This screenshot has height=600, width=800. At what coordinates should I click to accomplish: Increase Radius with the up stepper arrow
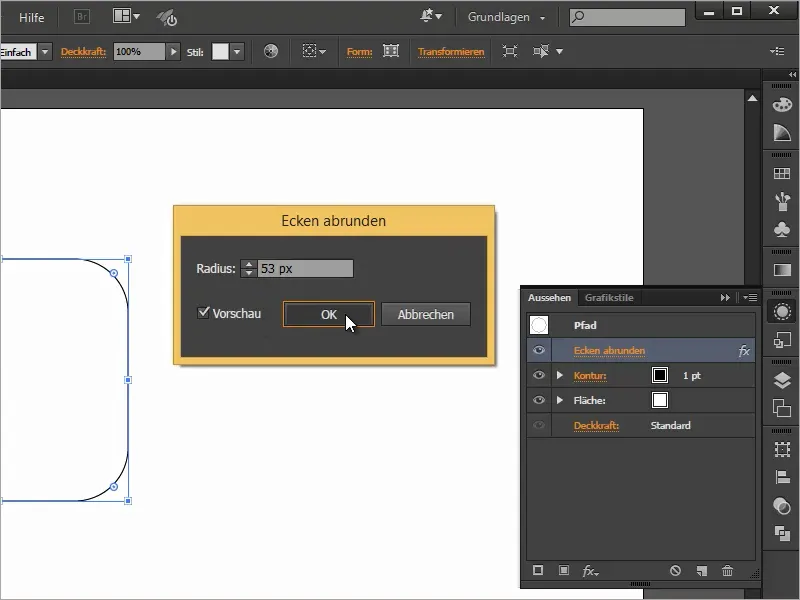248,264
